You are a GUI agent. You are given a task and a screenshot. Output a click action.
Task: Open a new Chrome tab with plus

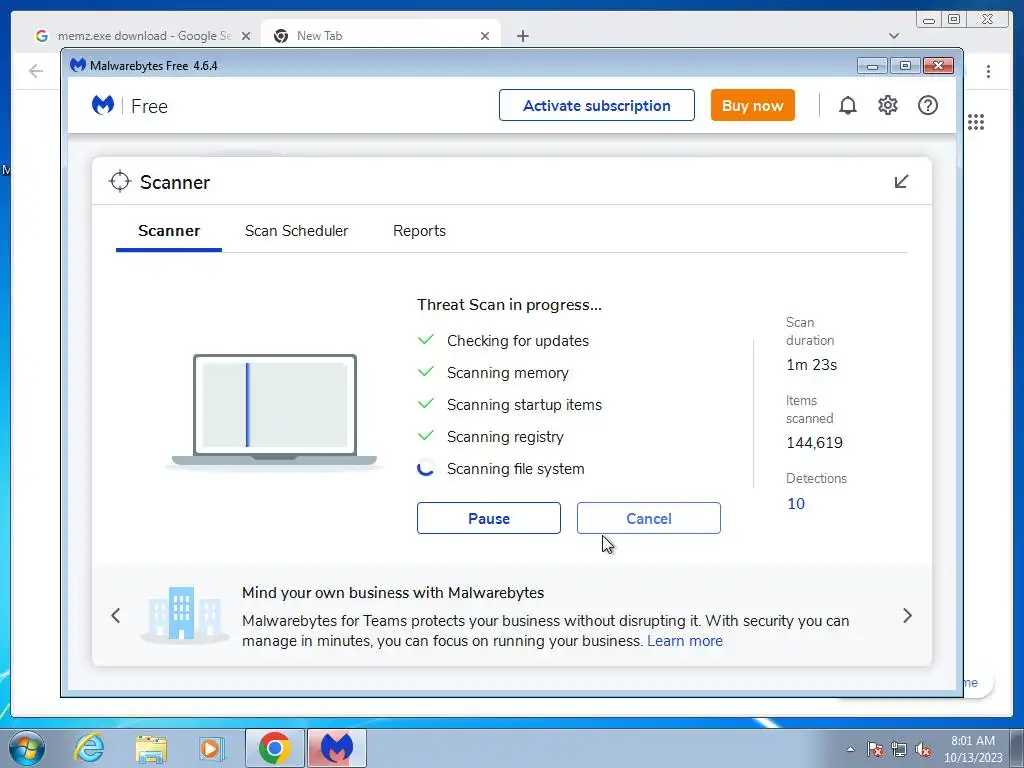point(522,36)
